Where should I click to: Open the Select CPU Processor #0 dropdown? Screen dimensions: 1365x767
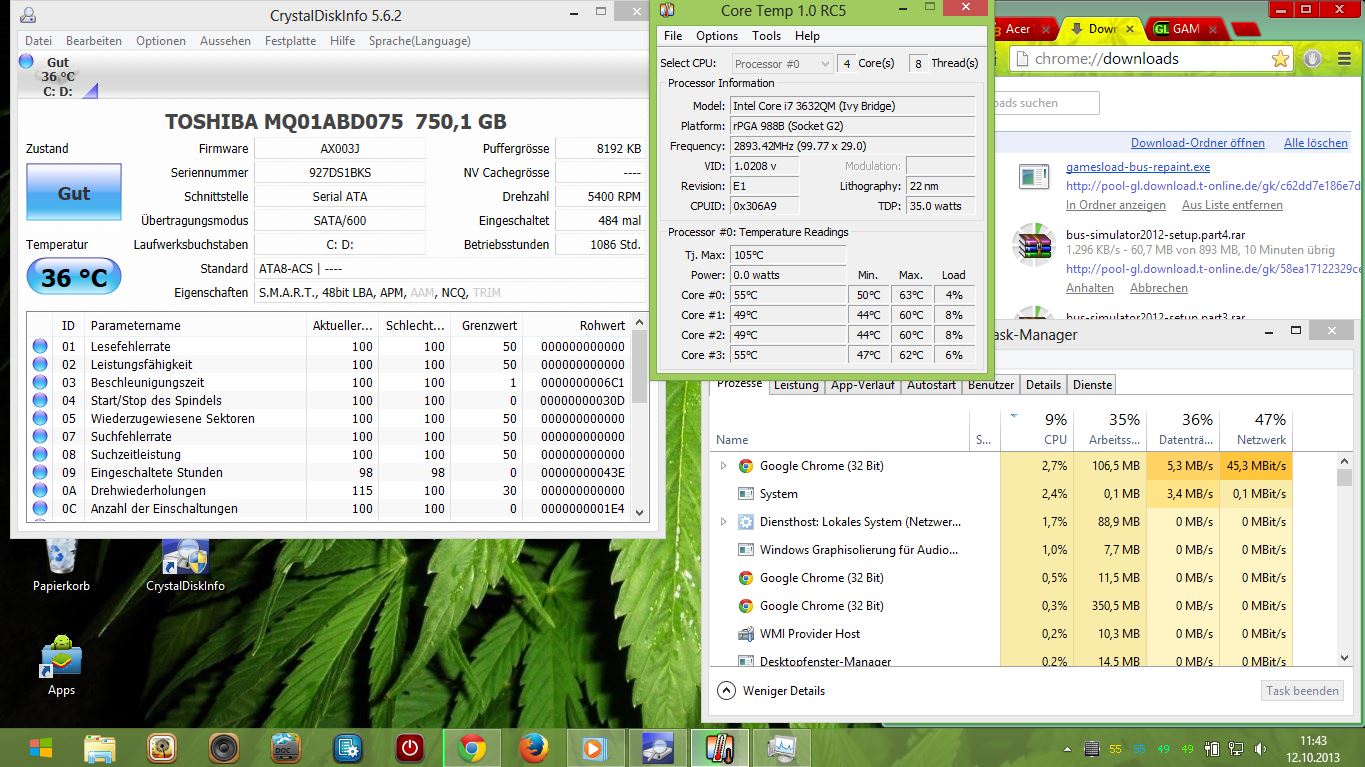tap(782, 63)
